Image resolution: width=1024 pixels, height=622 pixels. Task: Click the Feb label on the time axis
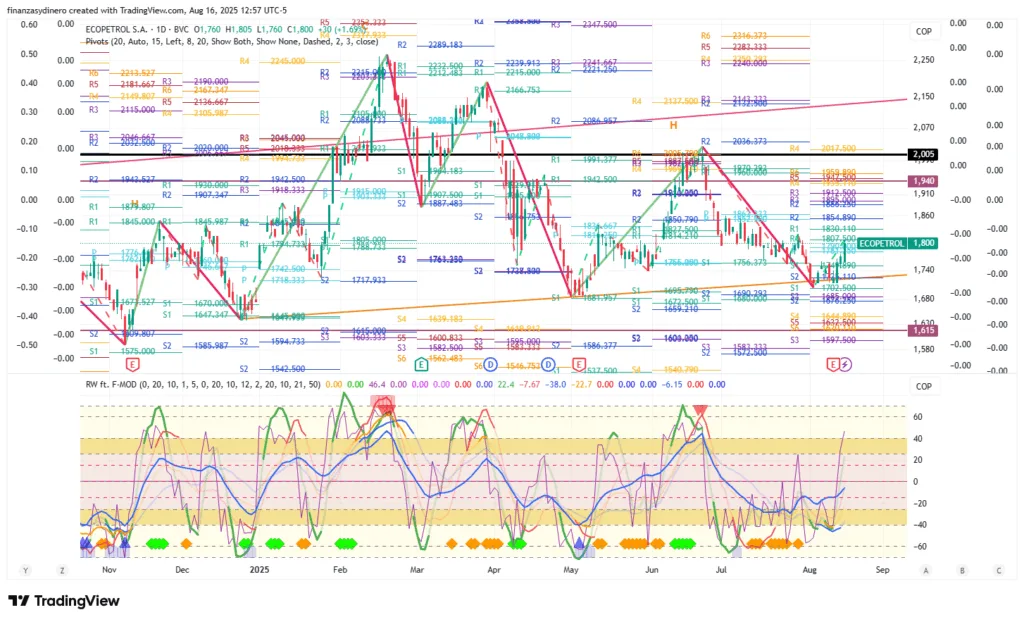pyautogui.click(x=340, y=570)
